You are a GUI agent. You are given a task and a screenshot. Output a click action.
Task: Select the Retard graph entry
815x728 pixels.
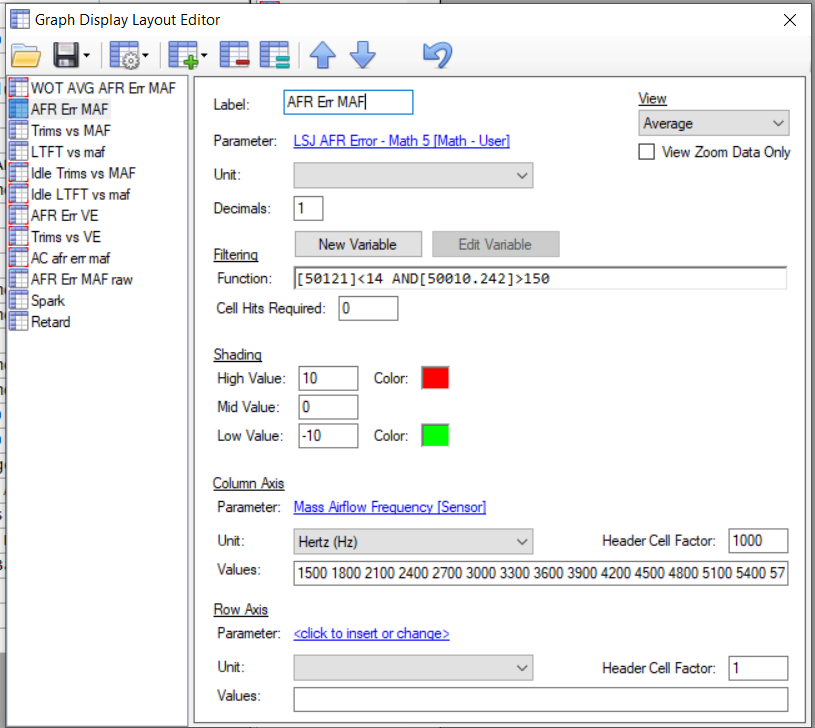[x=50, y=323]
